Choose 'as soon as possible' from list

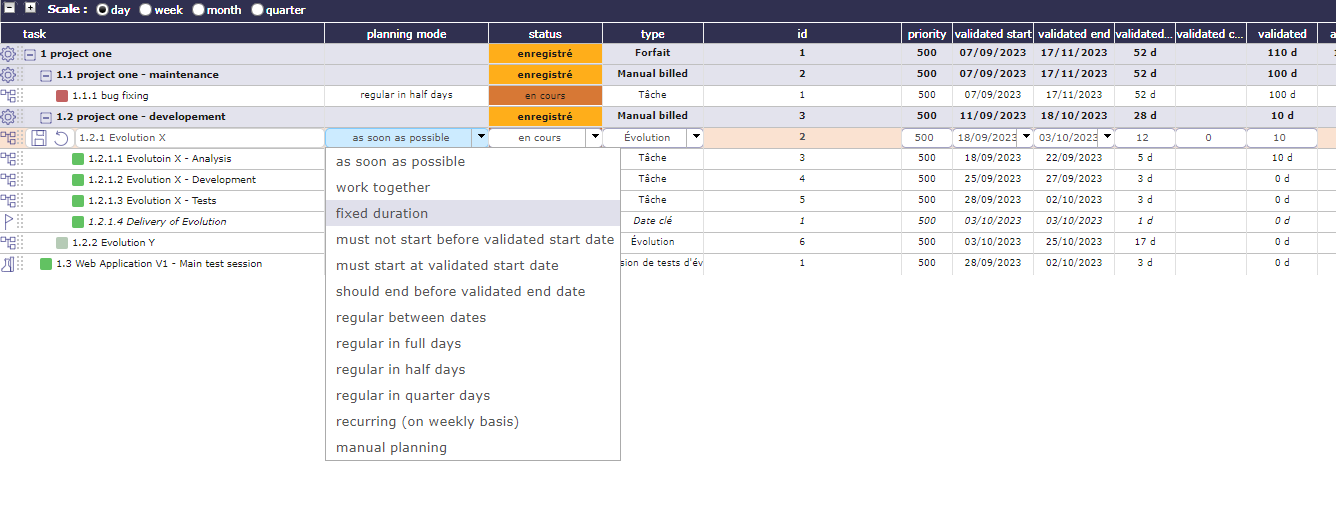(x=473, y=161)
